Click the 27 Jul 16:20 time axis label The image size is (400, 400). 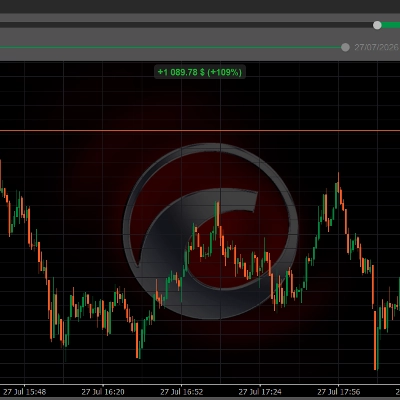click(103, 392)
